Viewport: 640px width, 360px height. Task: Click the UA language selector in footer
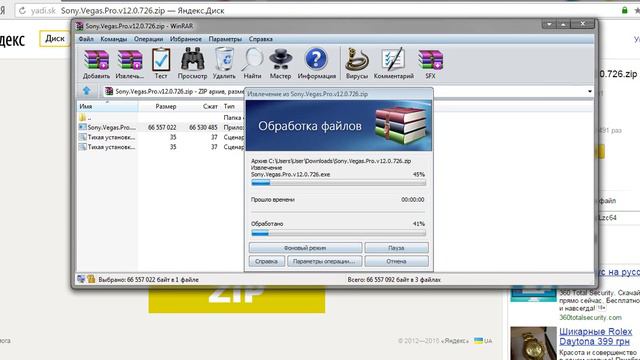click(x=483, y=341)
